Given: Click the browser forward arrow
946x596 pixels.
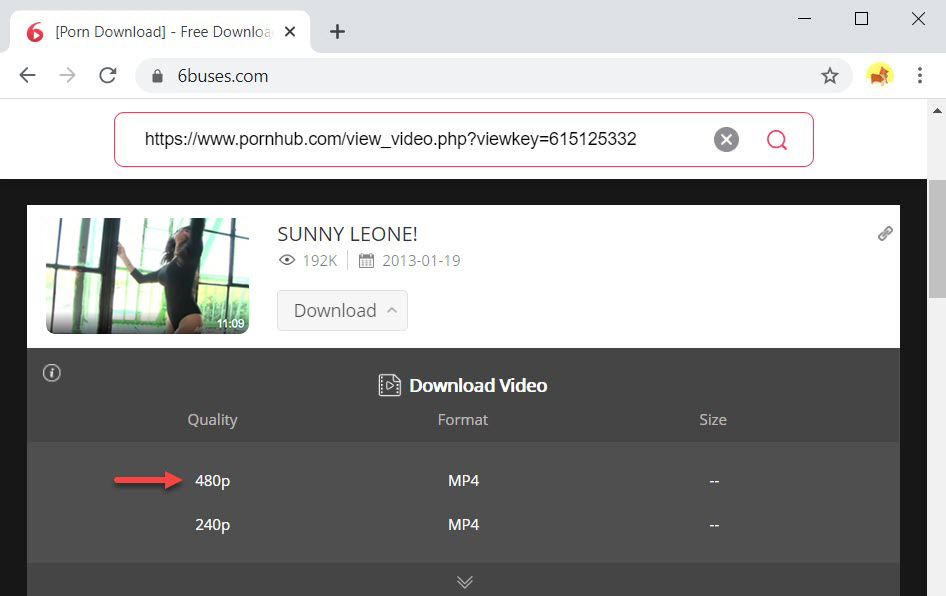Looking at the screenshot, I should pyautogui.click(x=68, y=75).
